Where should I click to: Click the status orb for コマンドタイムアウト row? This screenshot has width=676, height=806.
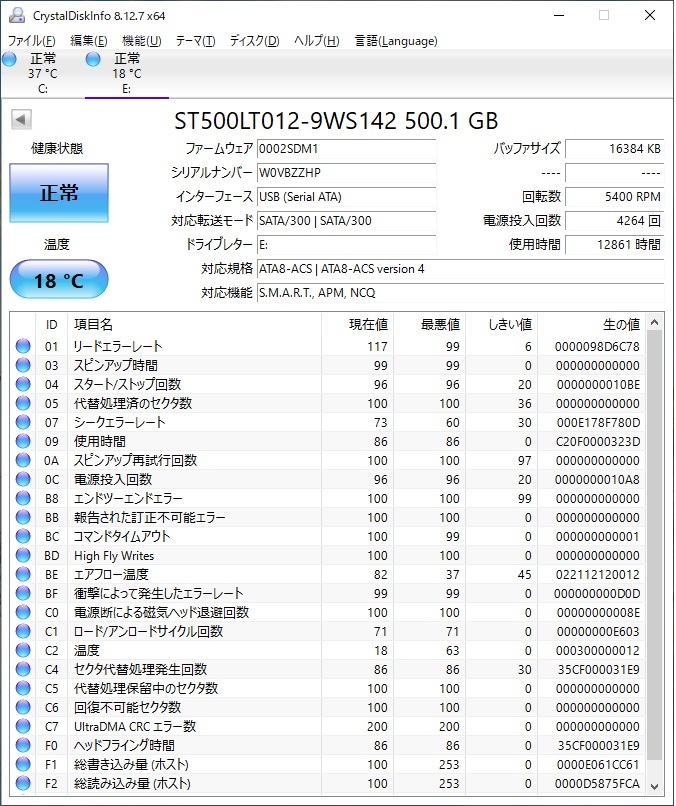pyautogui.click(x=23, y=536)
